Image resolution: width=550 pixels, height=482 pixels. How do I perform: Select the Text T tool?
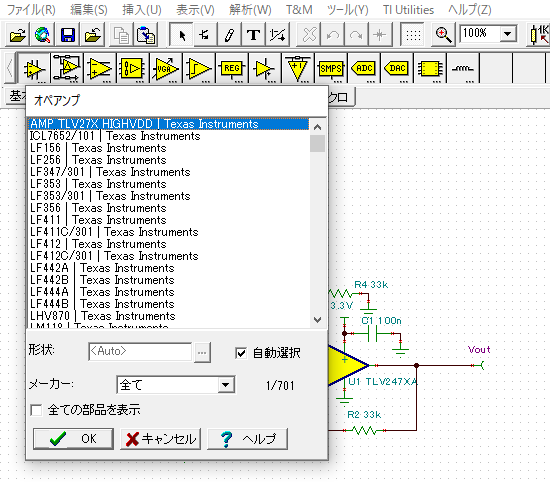click(253, 35)
